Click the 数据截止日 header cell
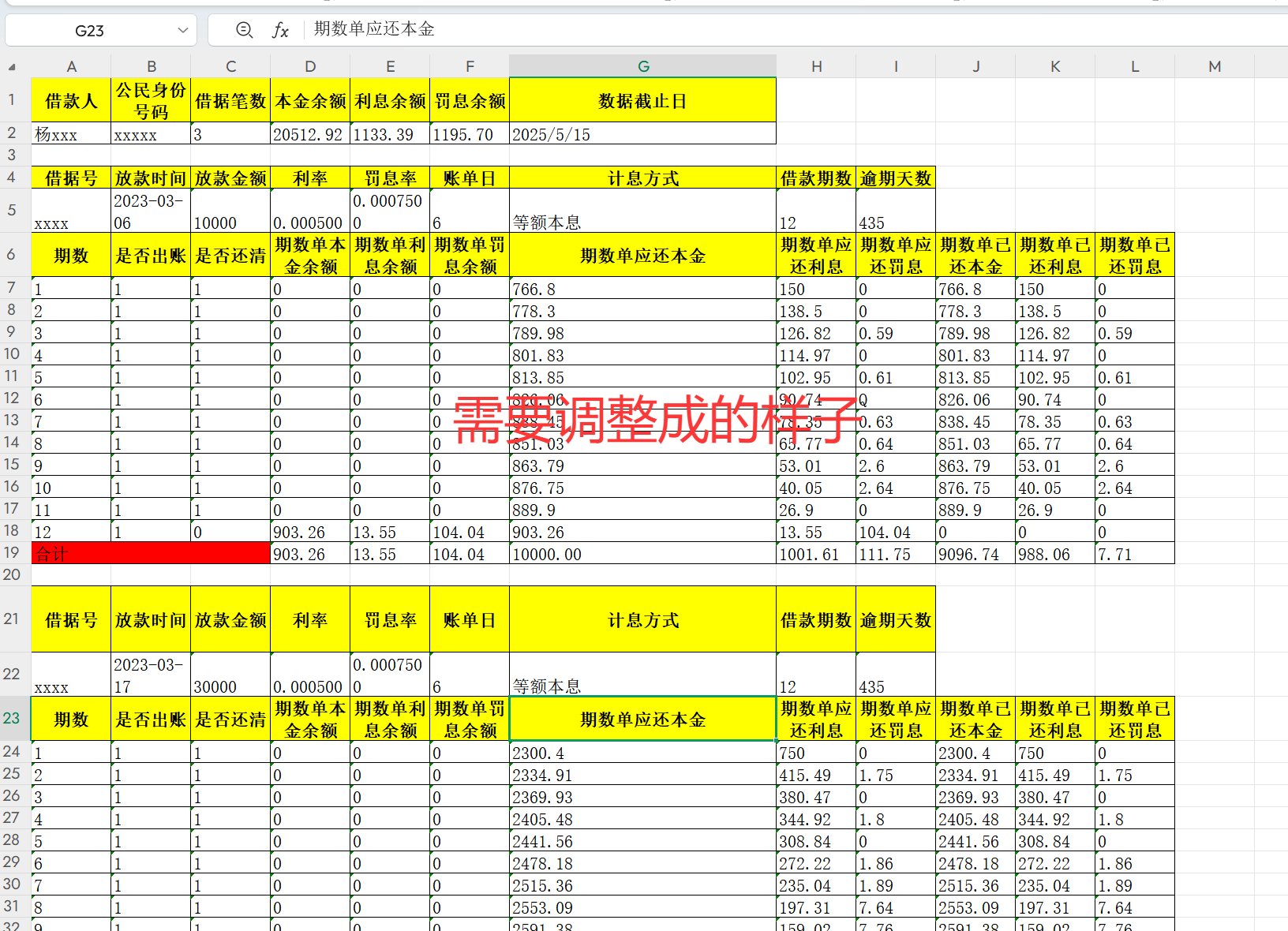The image size is (1288, 931). pos(643,100)
